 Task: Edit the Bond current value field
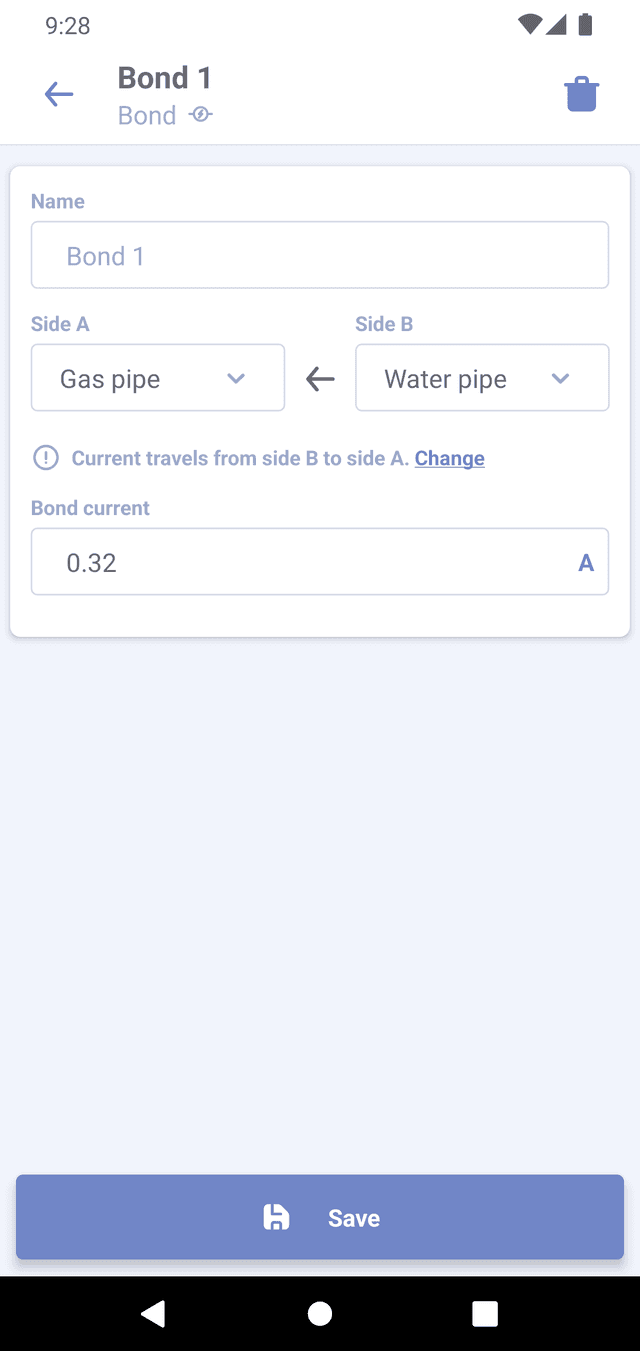point(300,562)
